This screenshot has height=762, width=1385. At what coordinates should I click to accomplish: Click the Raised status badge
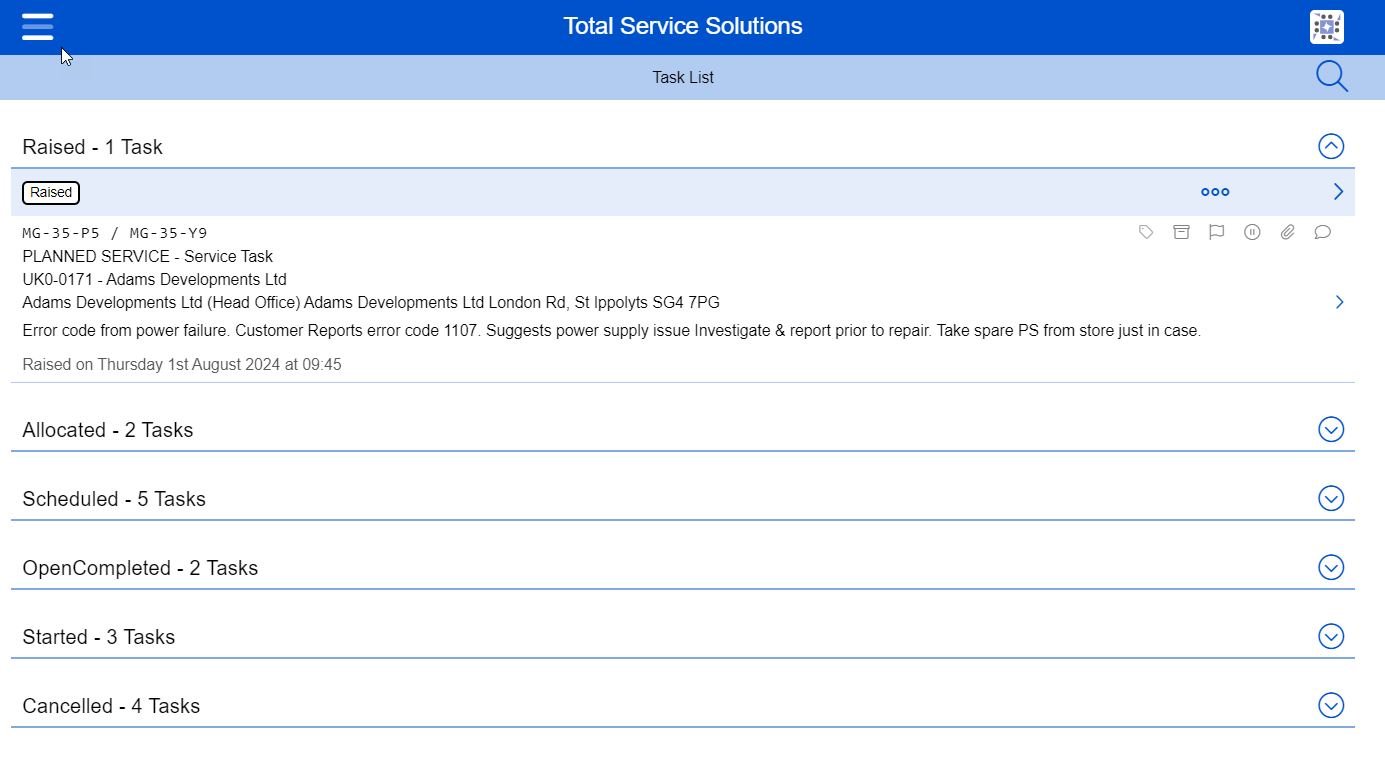tap(51, 192)
